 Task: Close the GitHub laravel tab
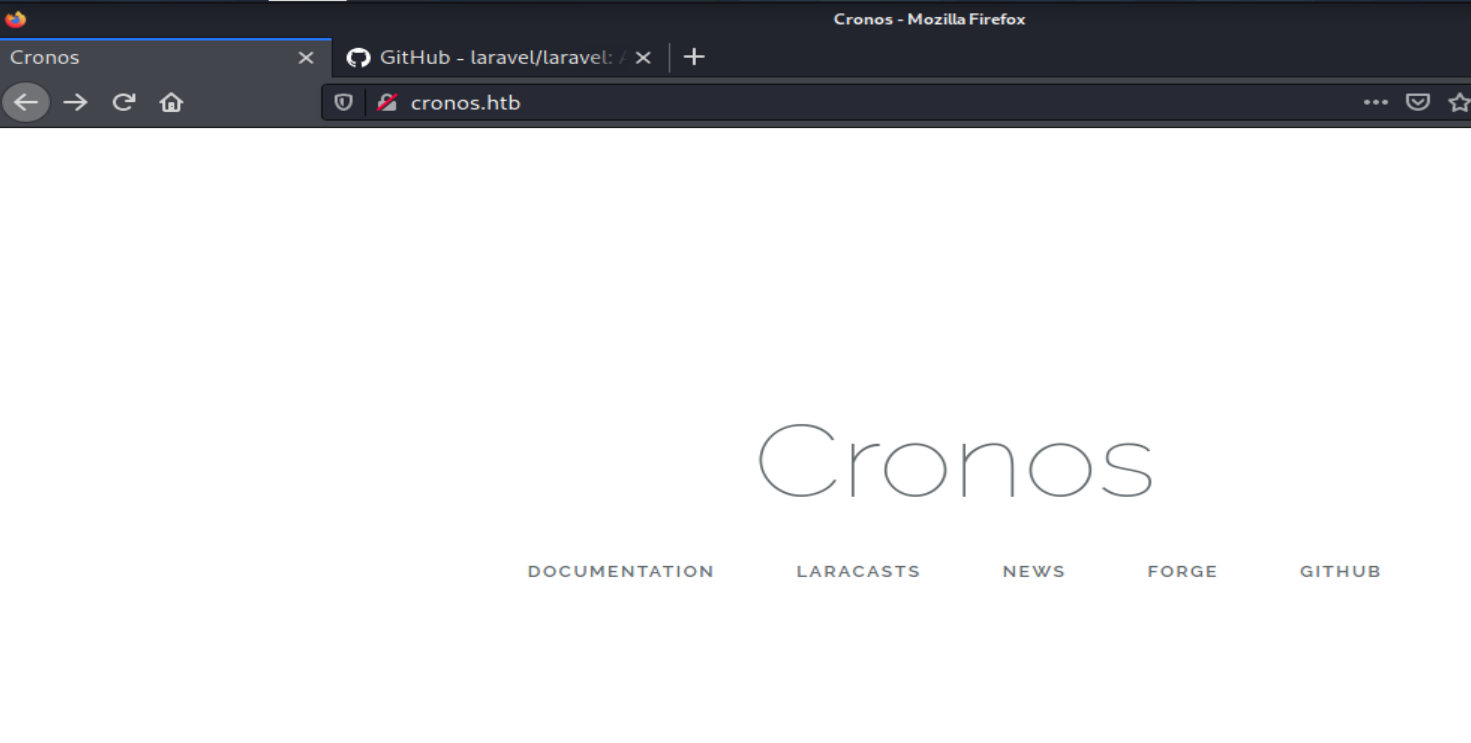(643, 57)
